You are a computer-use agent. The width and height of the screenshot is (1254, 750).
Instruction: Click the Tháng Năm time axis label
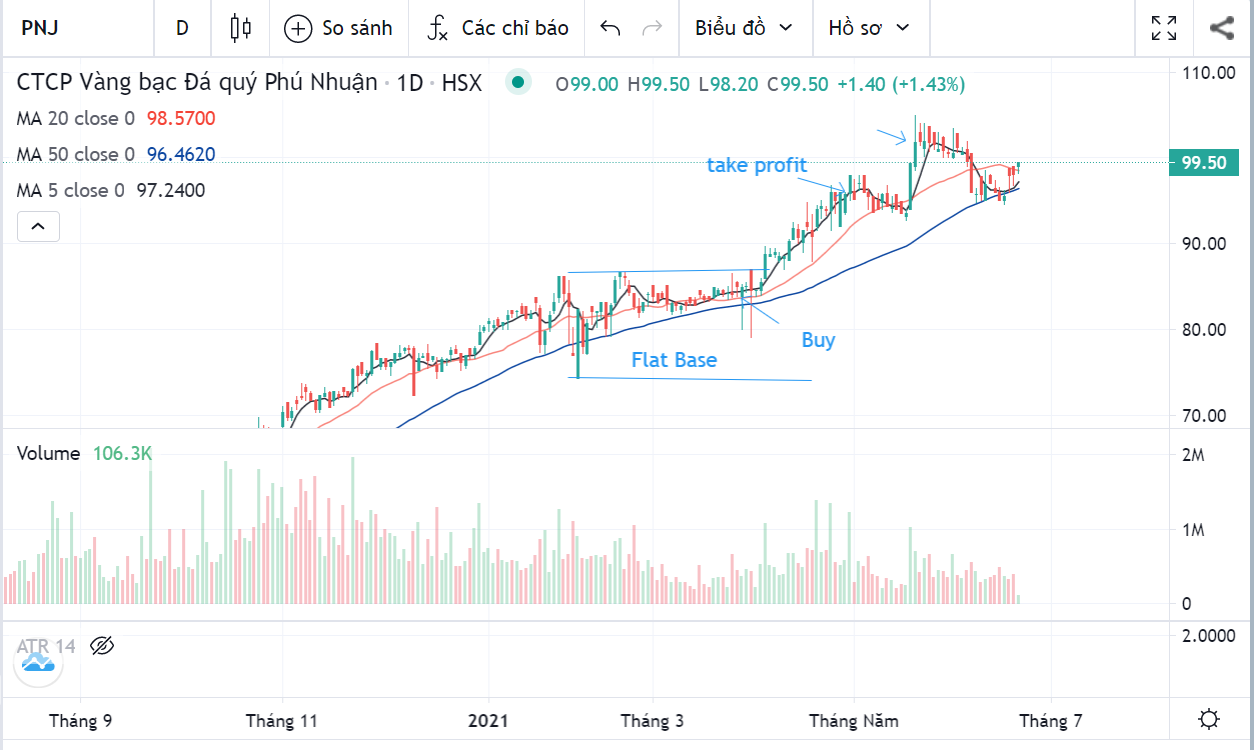854,720
